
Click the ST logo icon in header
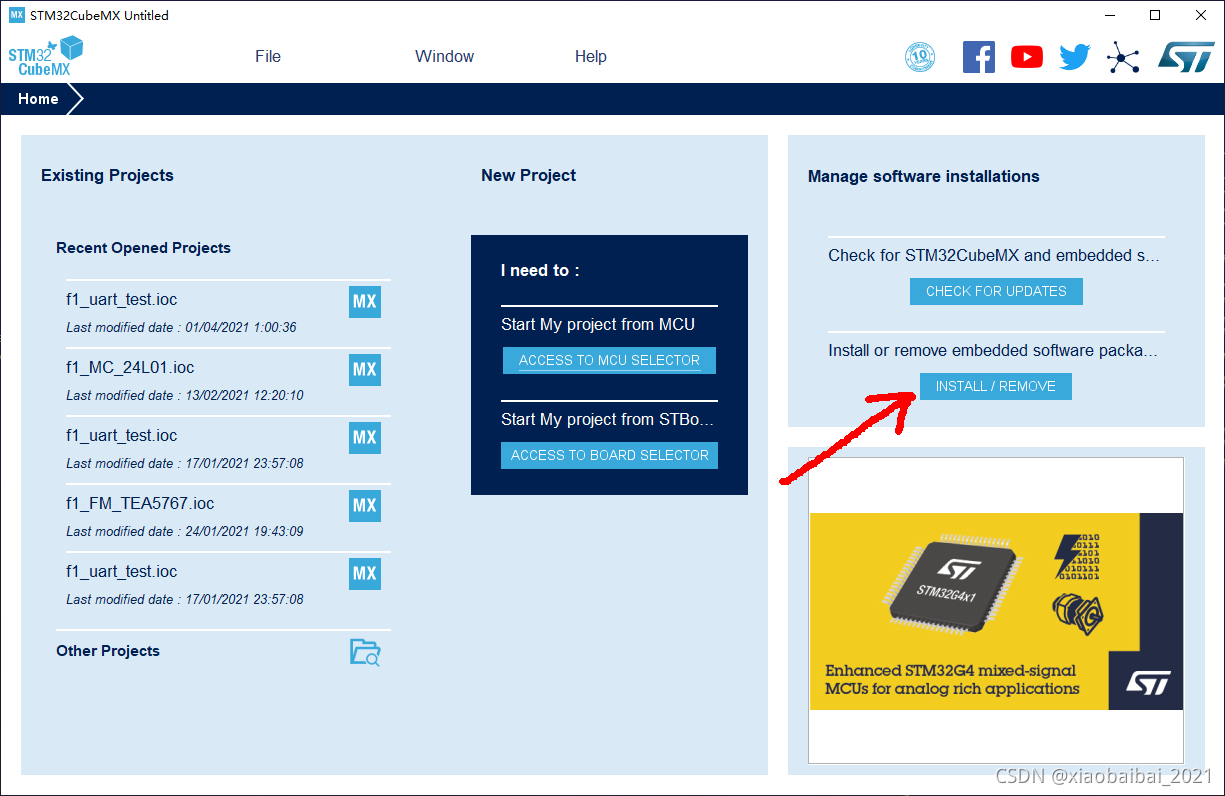point(1186,57)
